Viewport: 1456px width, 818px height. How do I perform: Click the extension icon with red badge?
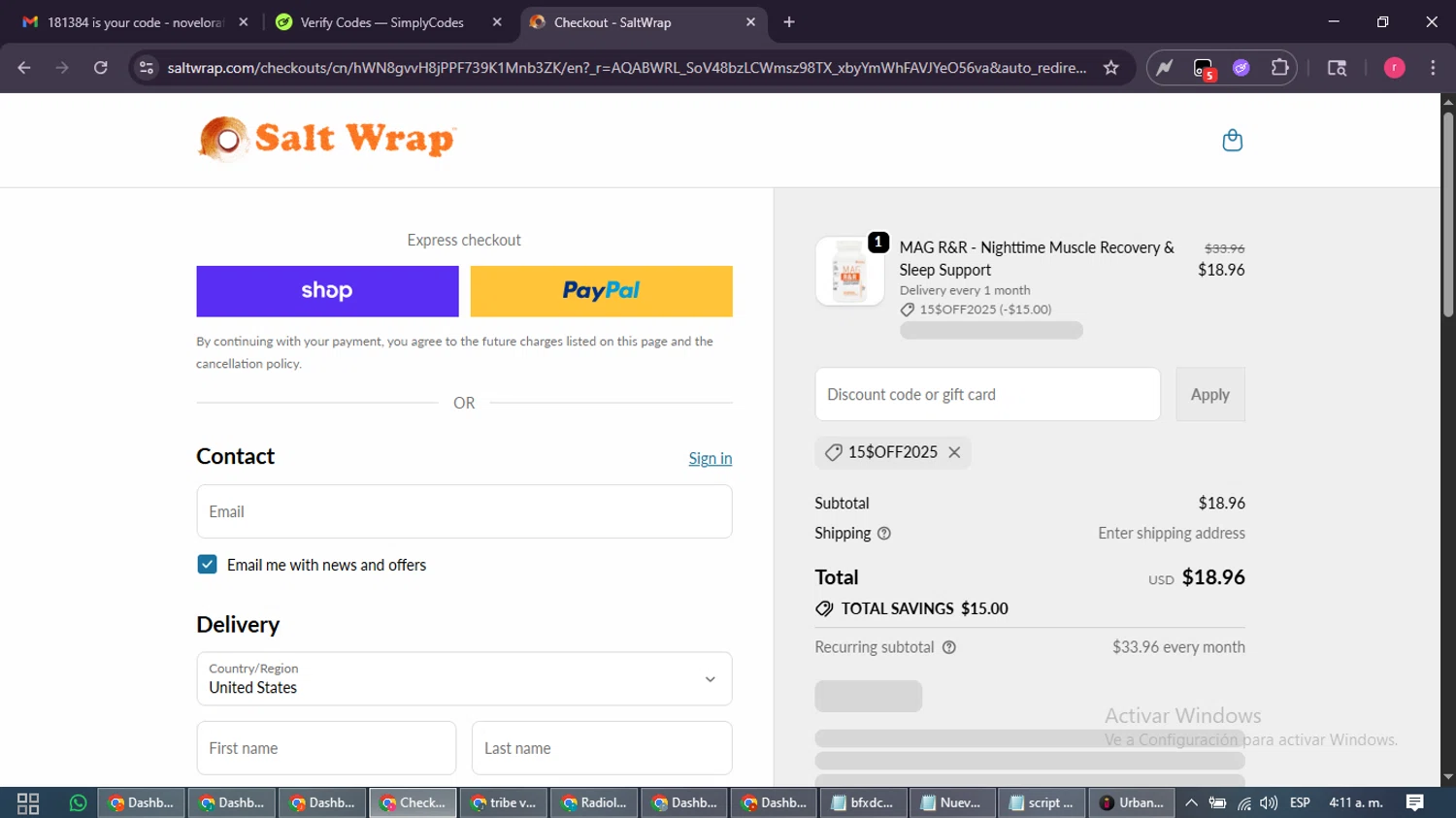click(1204, 69)
